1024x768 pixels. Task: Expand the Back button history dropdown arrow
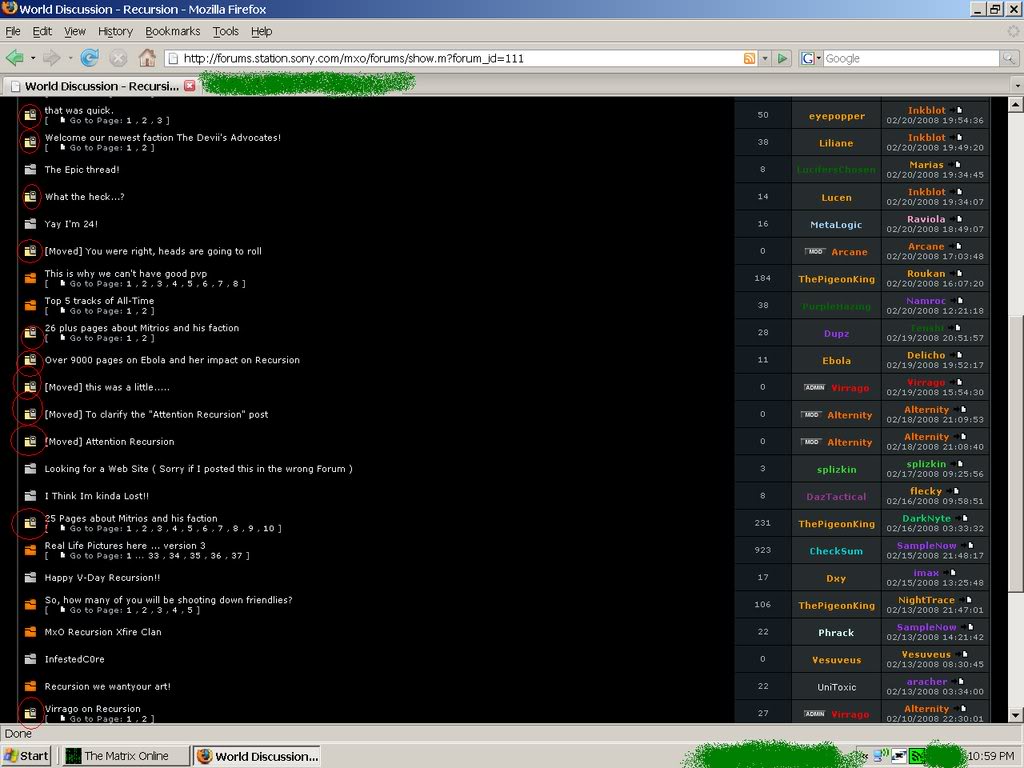point(33,58)
